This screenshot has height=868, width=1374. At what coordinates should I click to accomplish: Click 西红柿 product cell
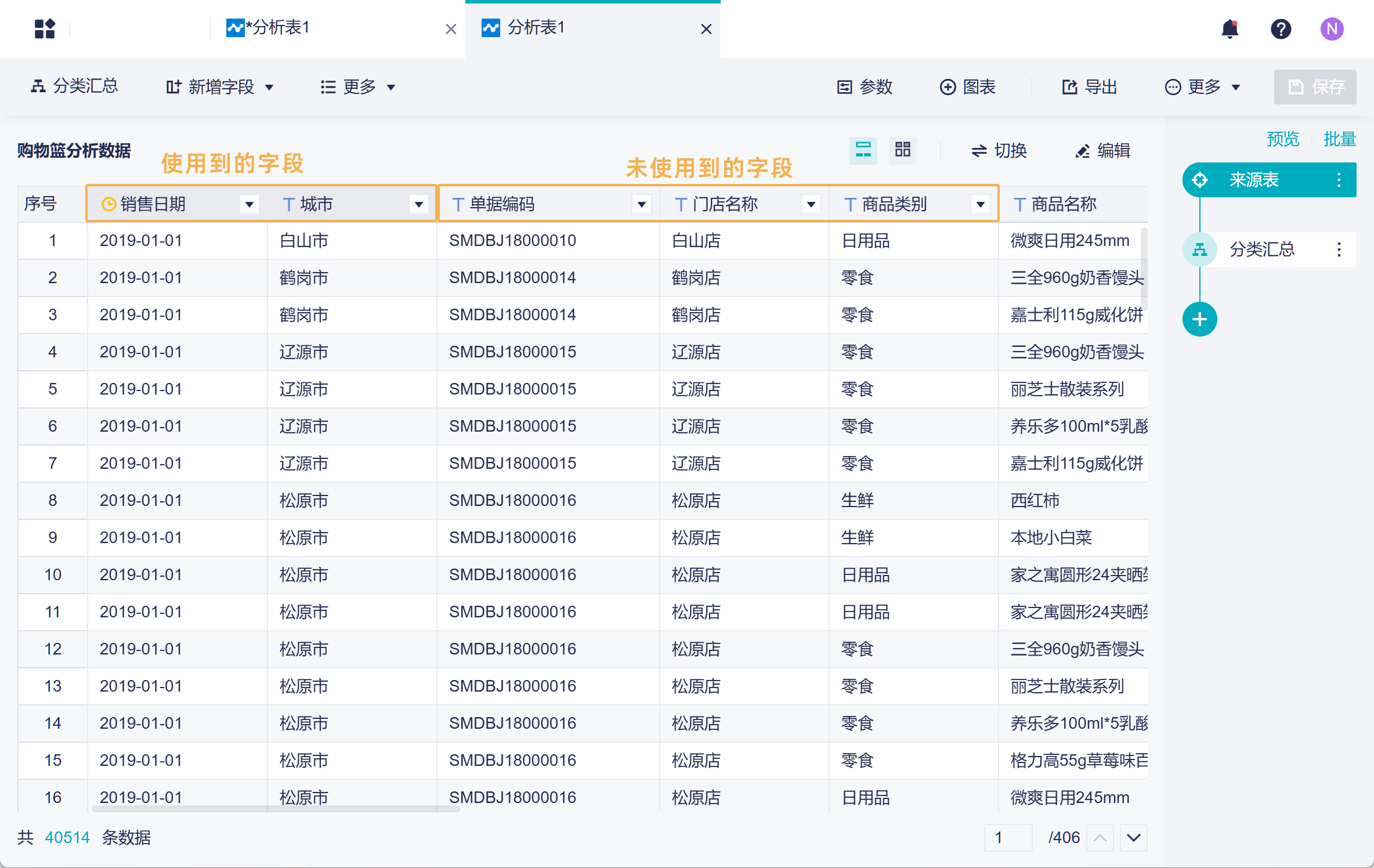[x=1073, y=501]
